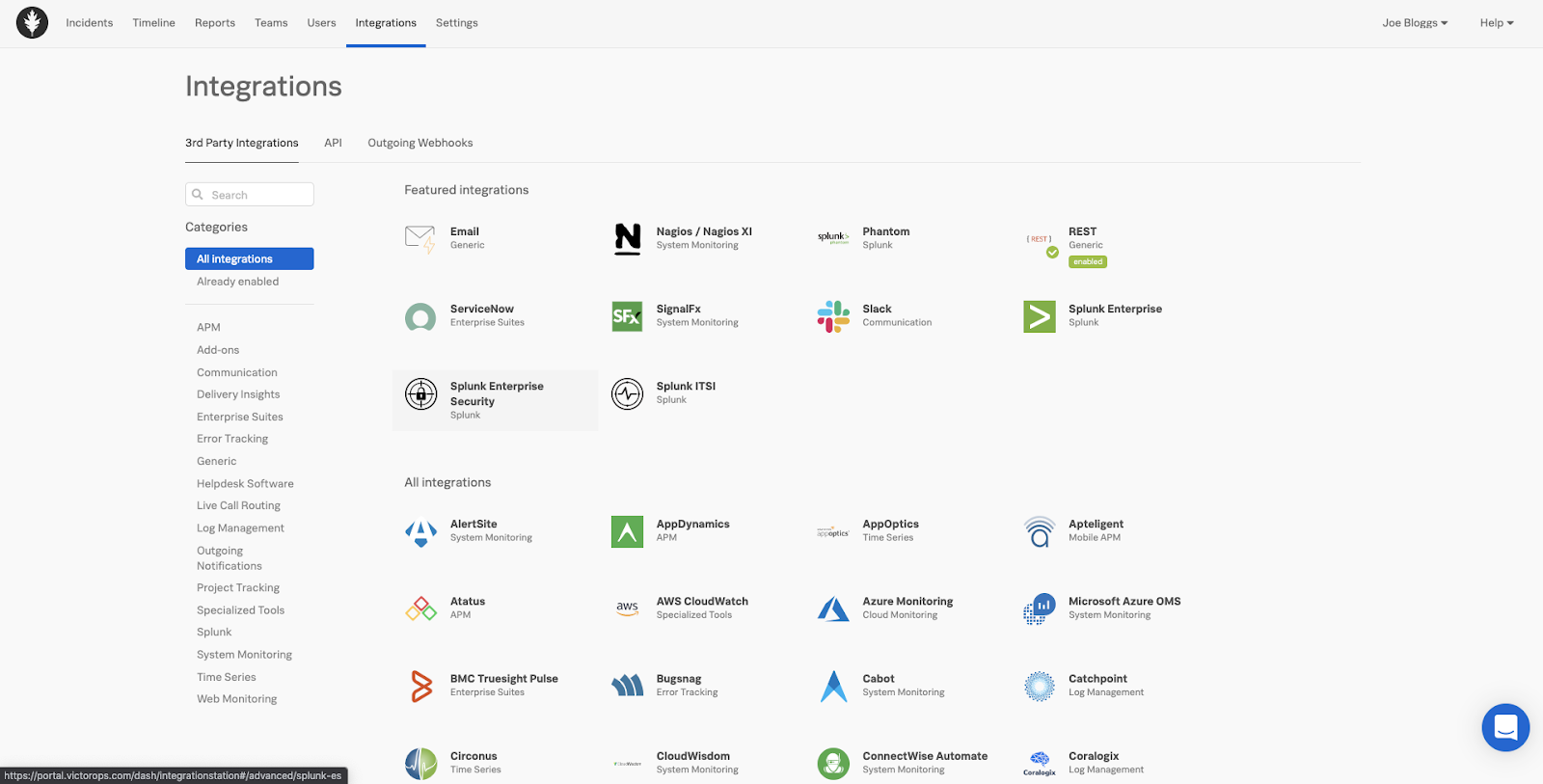1543x784 pixels.
Task: Switch to the Teams page
Action: [271, 23]
